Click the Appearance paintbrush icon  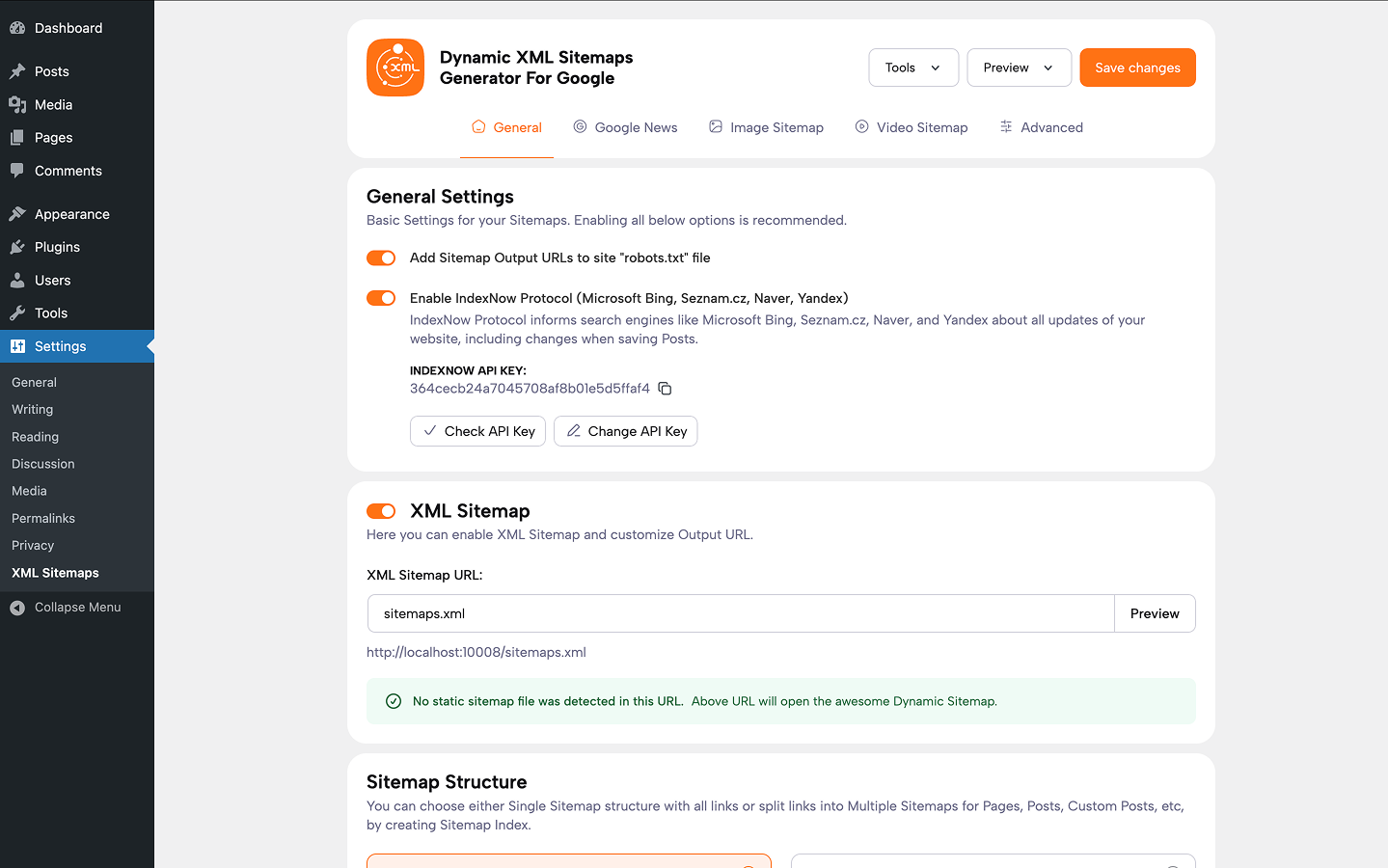coord(17,214)
